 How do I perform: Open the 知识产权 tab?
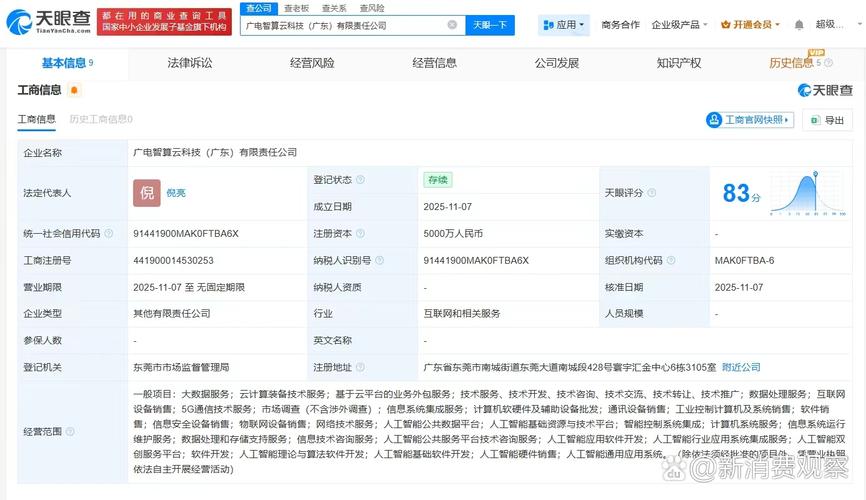click(x=679, y=63)
